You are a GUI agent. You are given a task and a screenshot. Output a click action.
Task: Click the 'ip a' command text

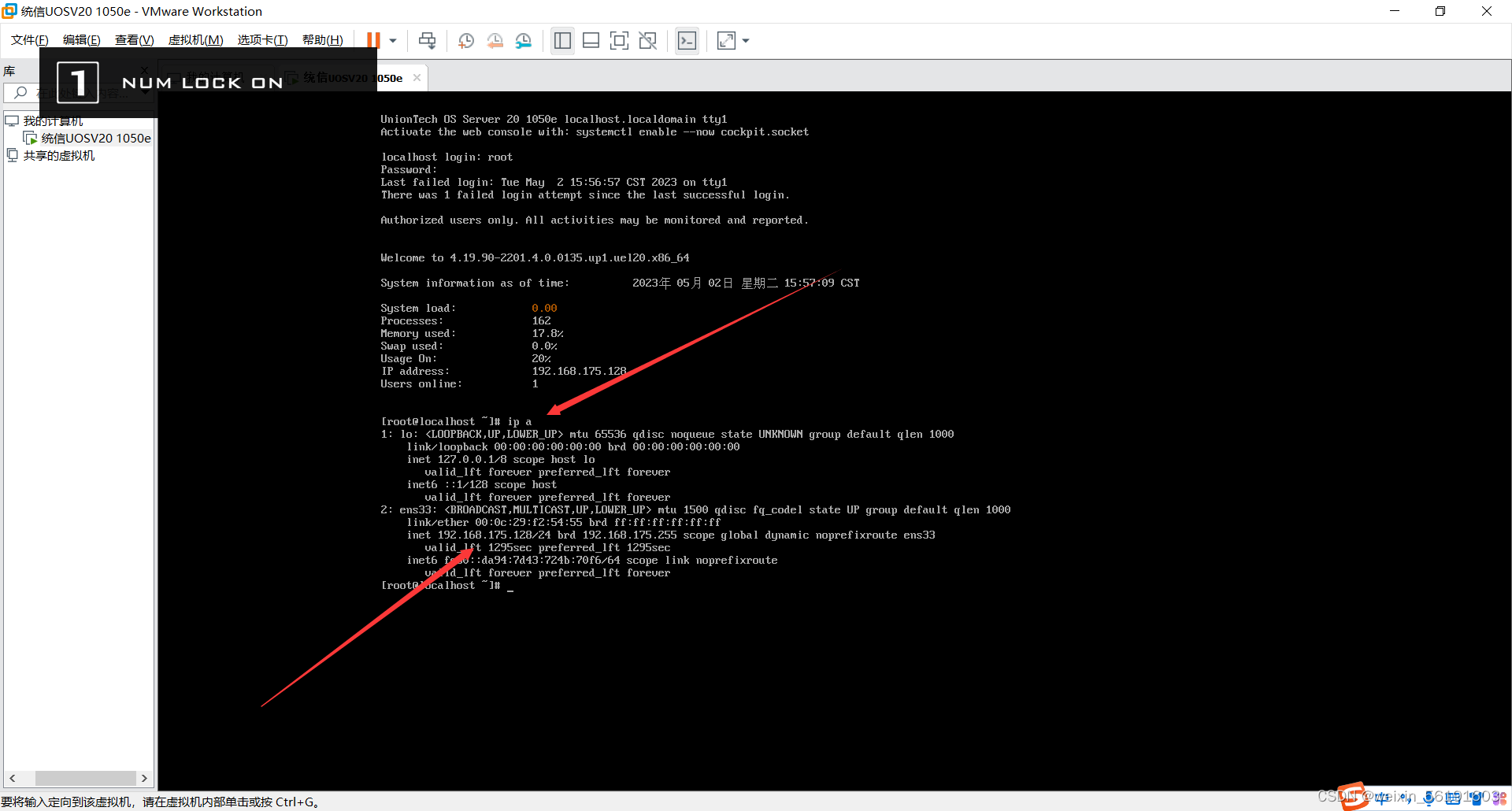coord(519,421)
